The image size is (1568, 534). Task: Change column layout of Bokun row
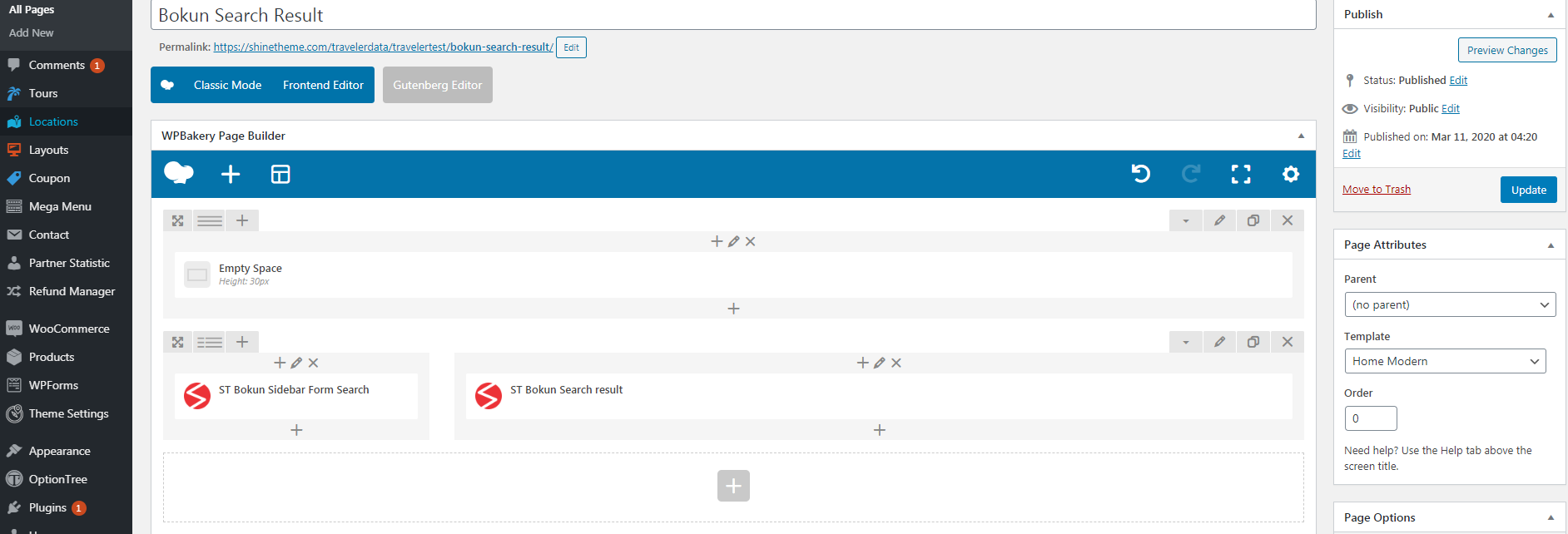click(x=210, y=342)
